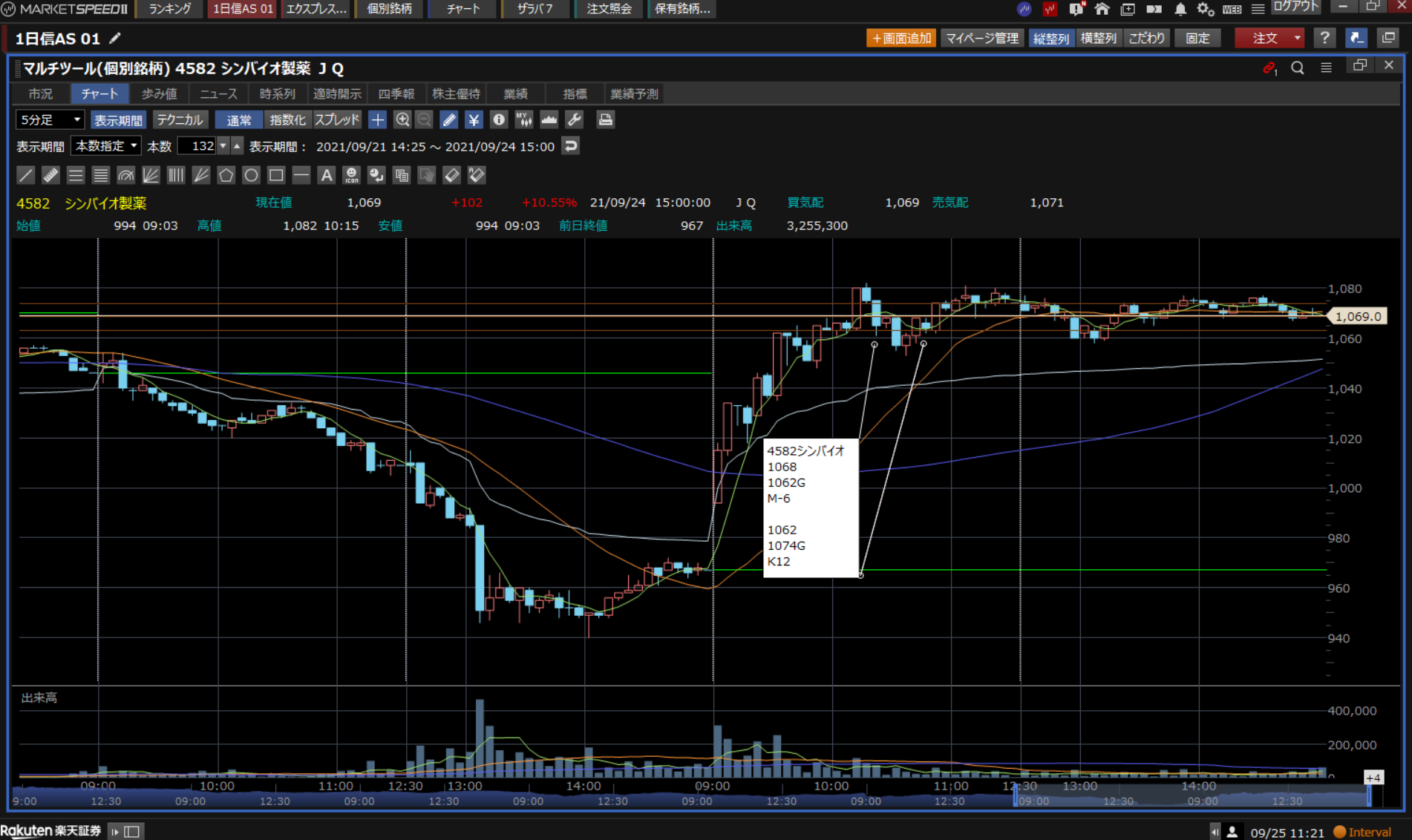Open the テクニカル indicators button

pyautogui.click(x=180, y=119)
